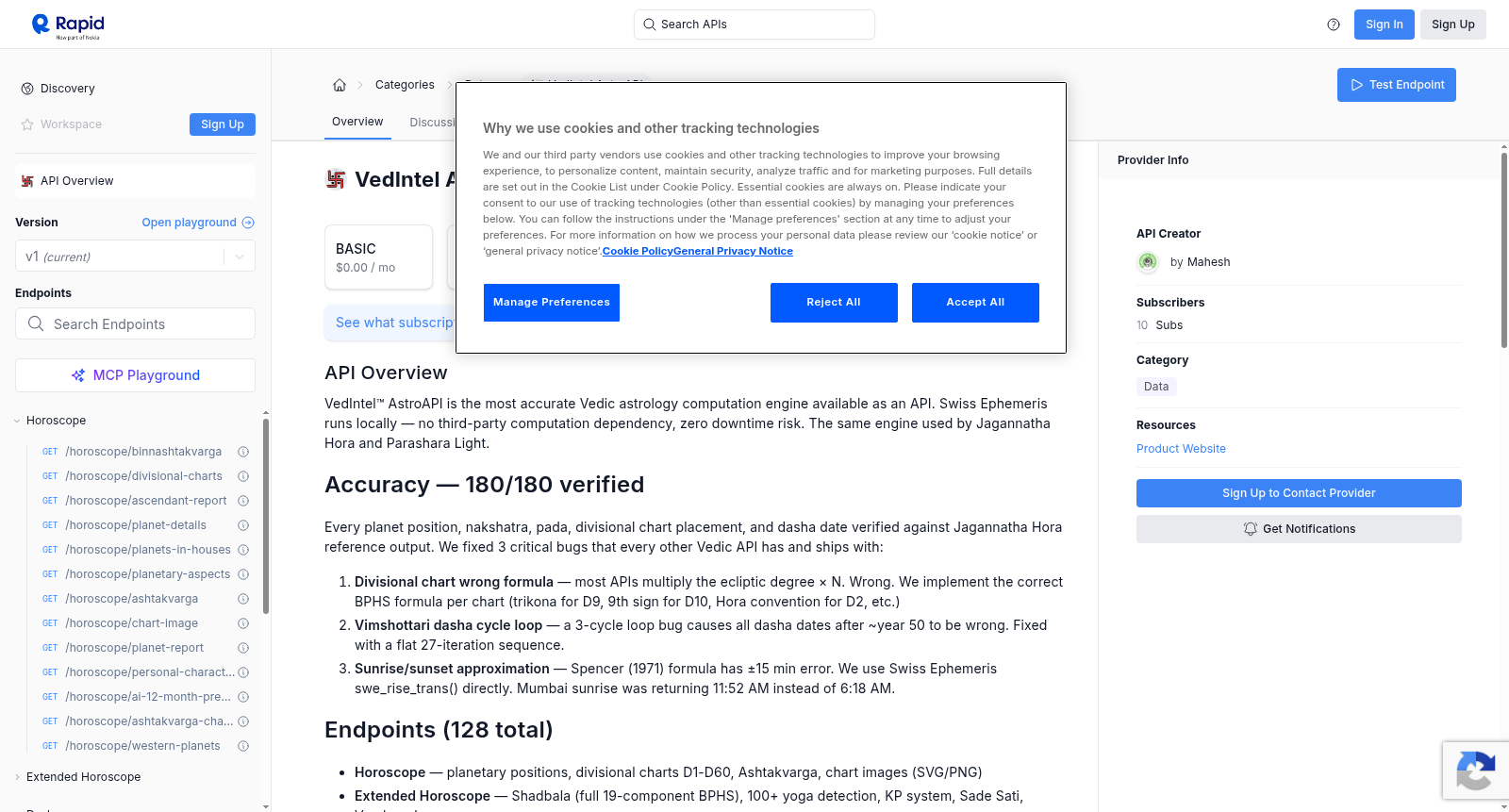1509x812 pixels.
Task: Show info for /horoscope/planet-report endpoint
Action: (243, 648)
